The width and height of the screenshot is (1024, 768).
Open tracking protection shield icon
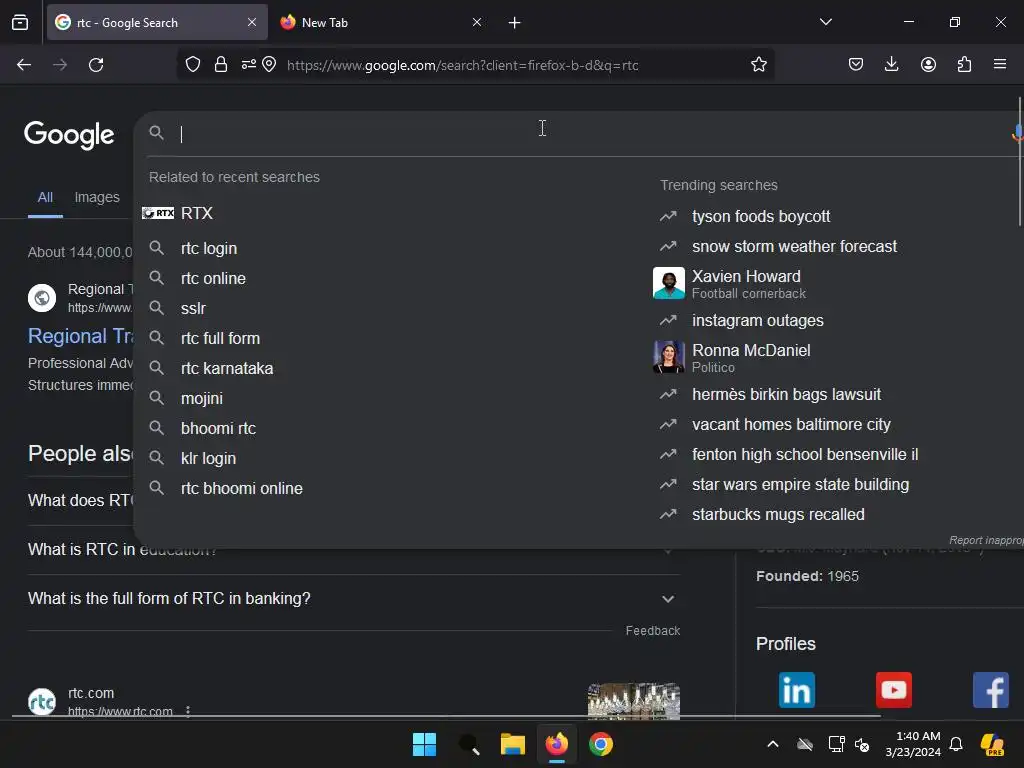pyautogui.click(x=193, y=65)
